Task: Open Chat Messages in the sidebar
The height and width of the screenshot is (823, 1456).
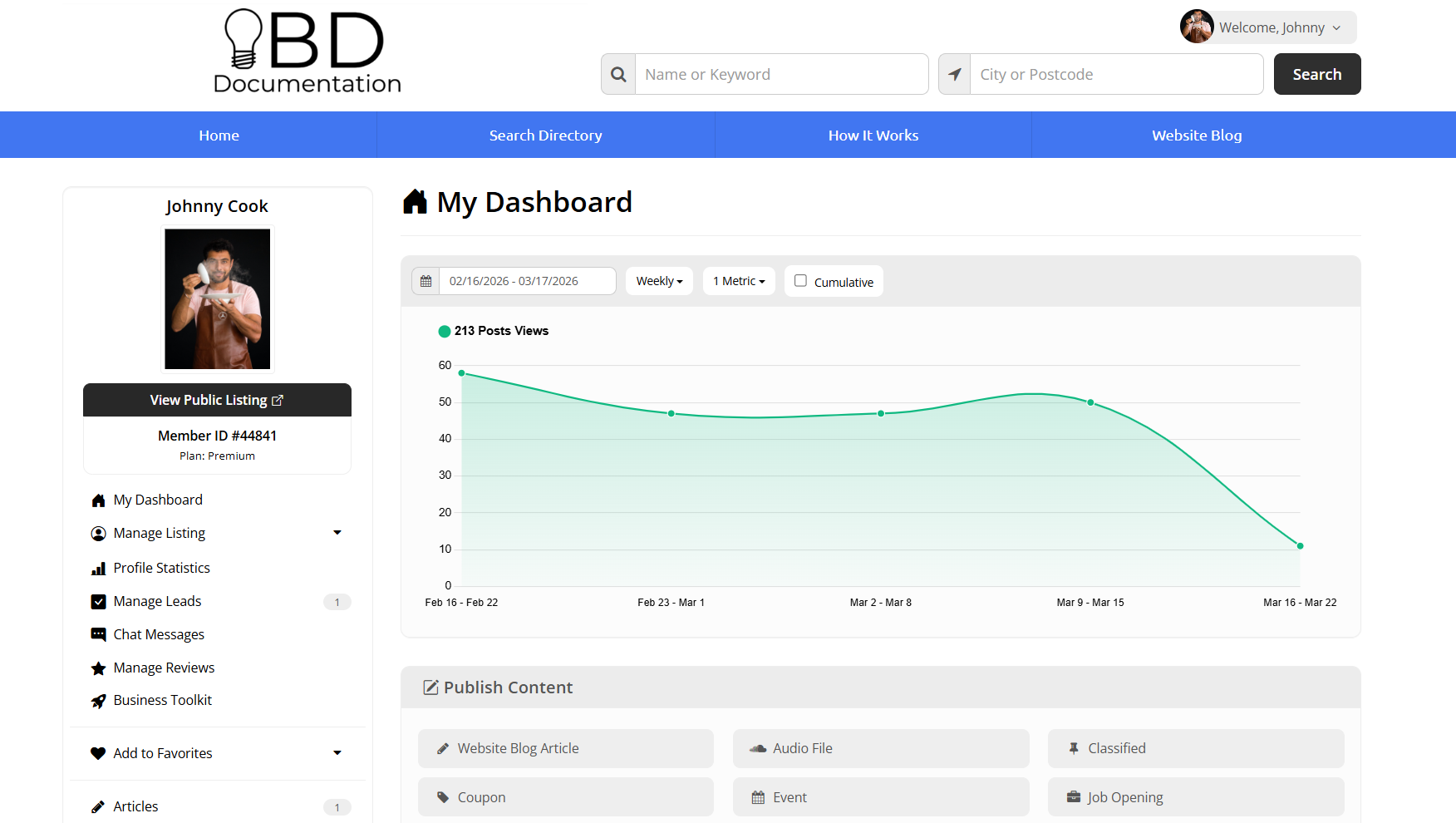Action: click(x=159, y=634)
